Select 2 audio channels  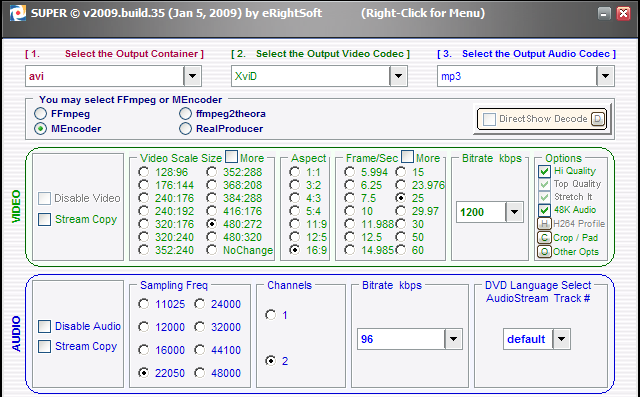point(270,361)
